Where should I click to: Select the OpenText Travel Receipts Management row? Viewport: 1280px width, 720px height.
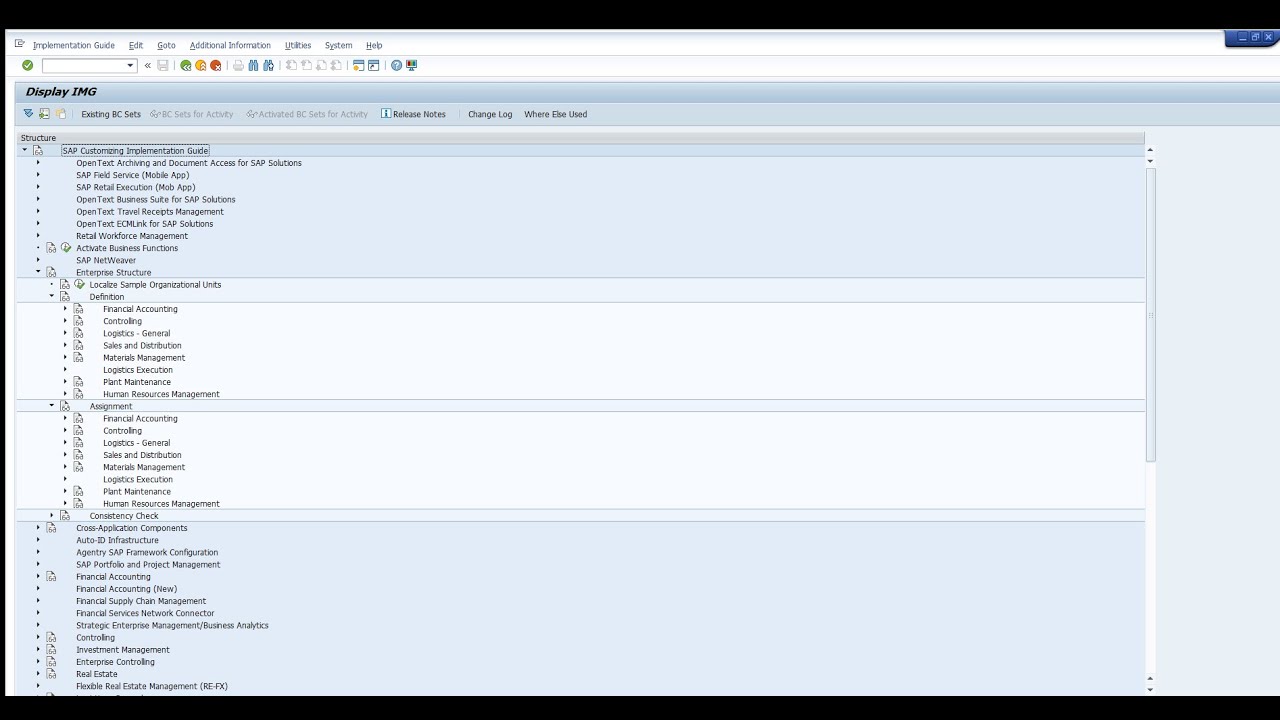(150, 212)
